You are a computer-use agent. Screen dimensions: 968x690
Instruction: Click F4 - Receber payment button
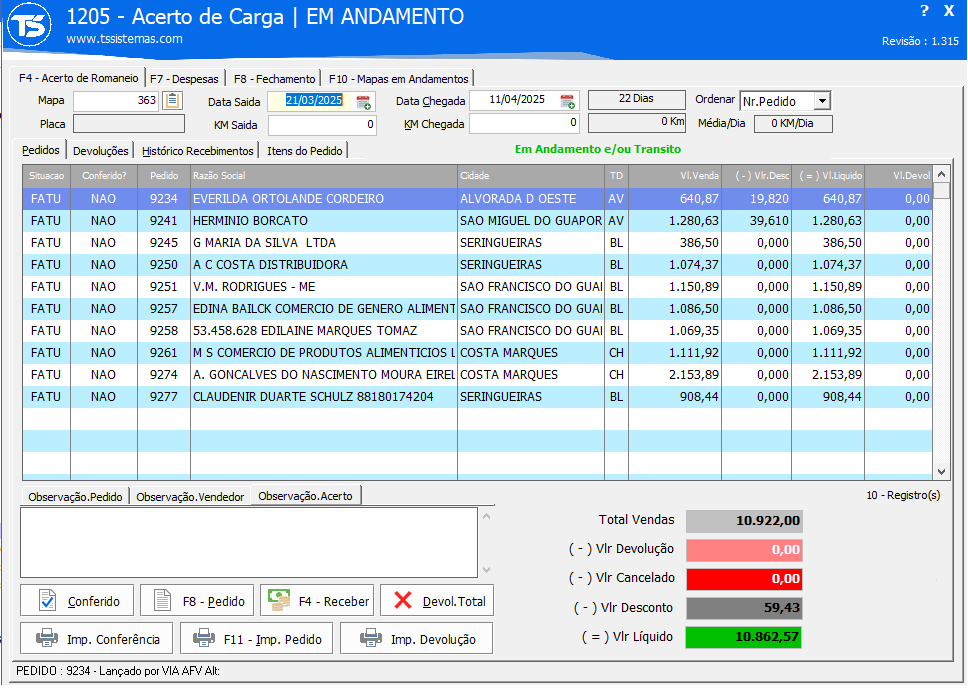pos(317,601)
